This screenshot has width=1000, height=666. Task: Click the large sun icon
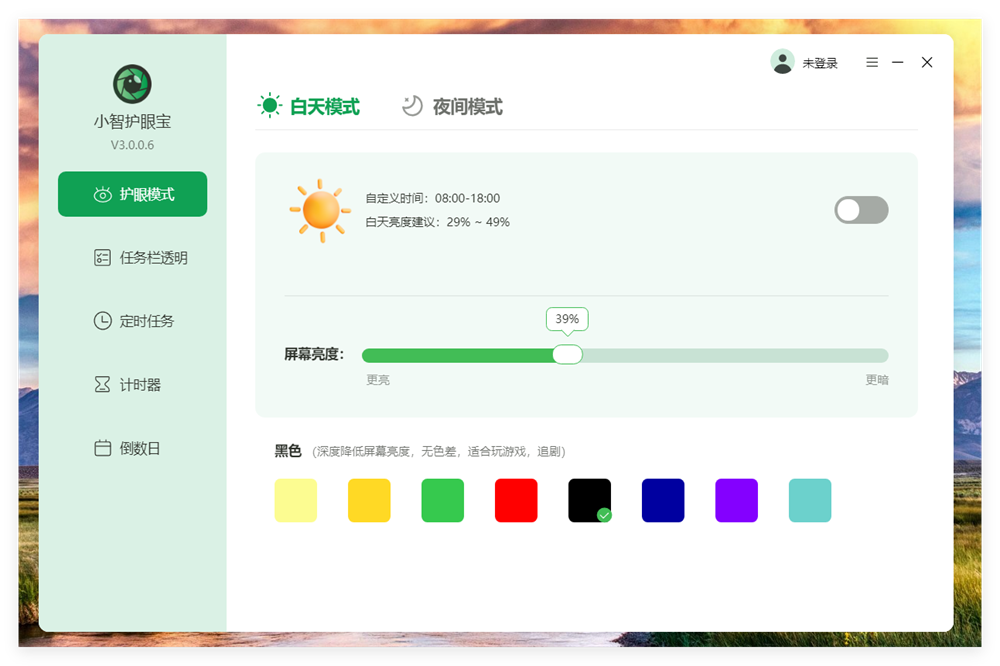coord(320,210)
